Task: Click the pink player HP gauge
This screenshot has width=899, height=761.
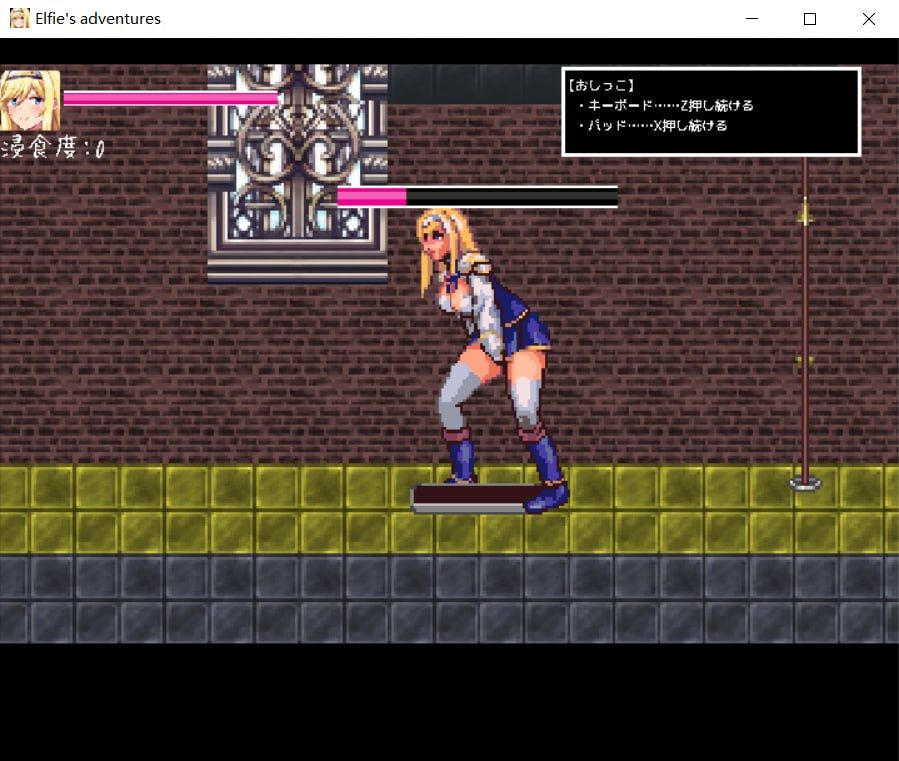Action: click(x=170, y=99)
